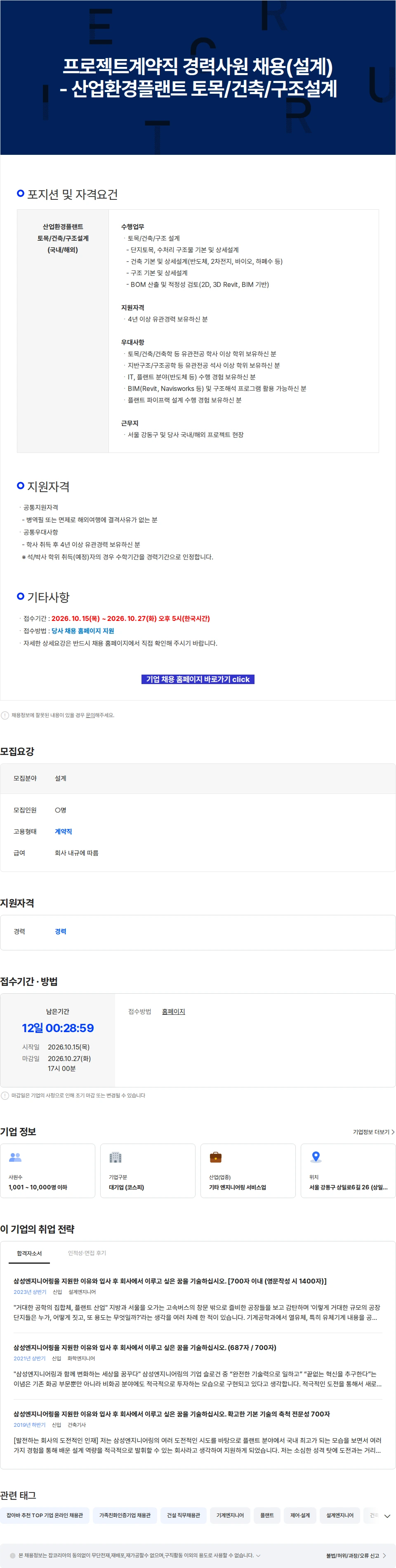
Task: Click the BOM 산출 및 적정성 검토 line
Action: (x=197, y=284)
